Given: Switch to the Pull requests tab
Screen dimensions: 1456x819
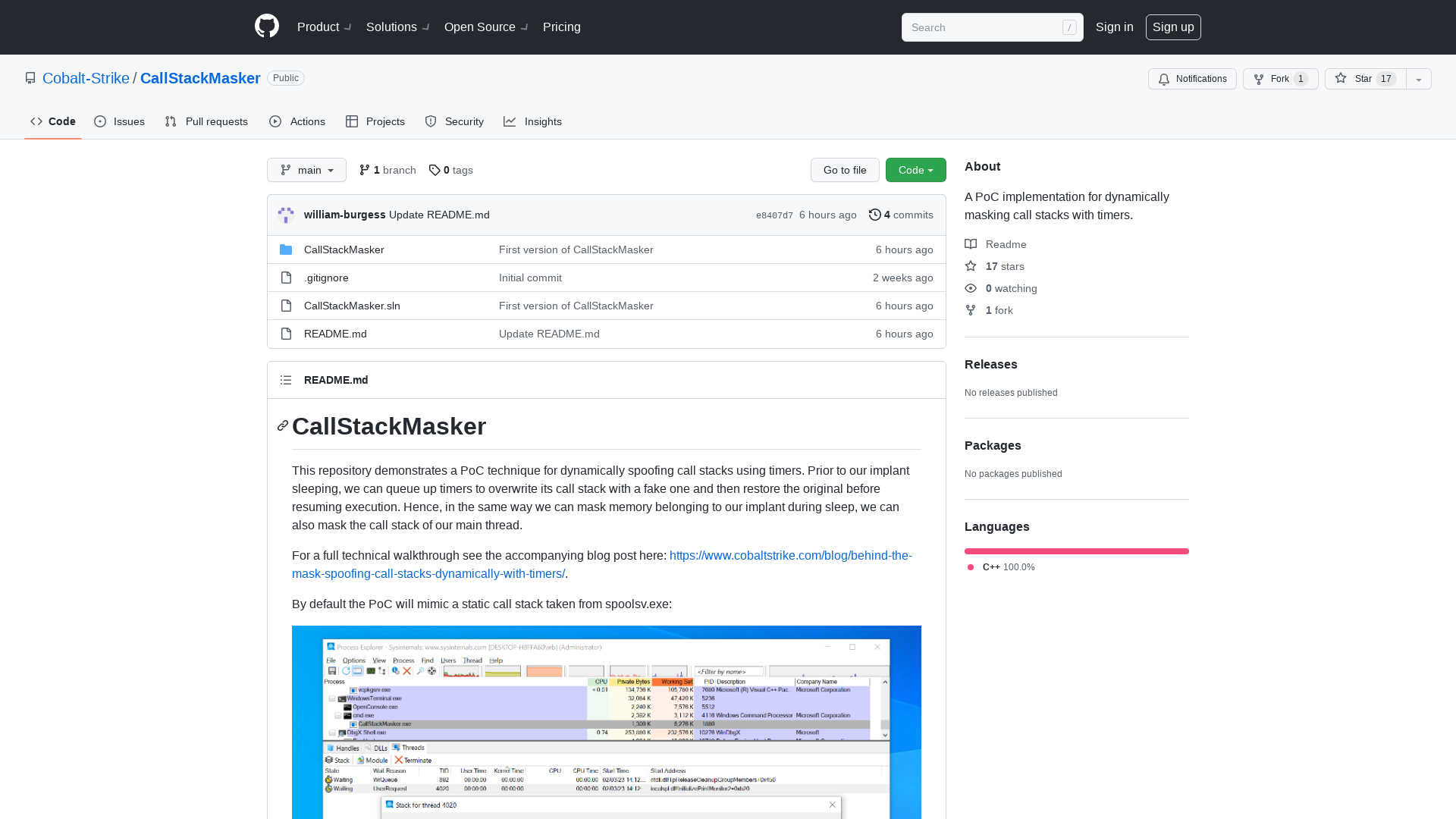Looking at the screenshot, I should click(206, 121).
